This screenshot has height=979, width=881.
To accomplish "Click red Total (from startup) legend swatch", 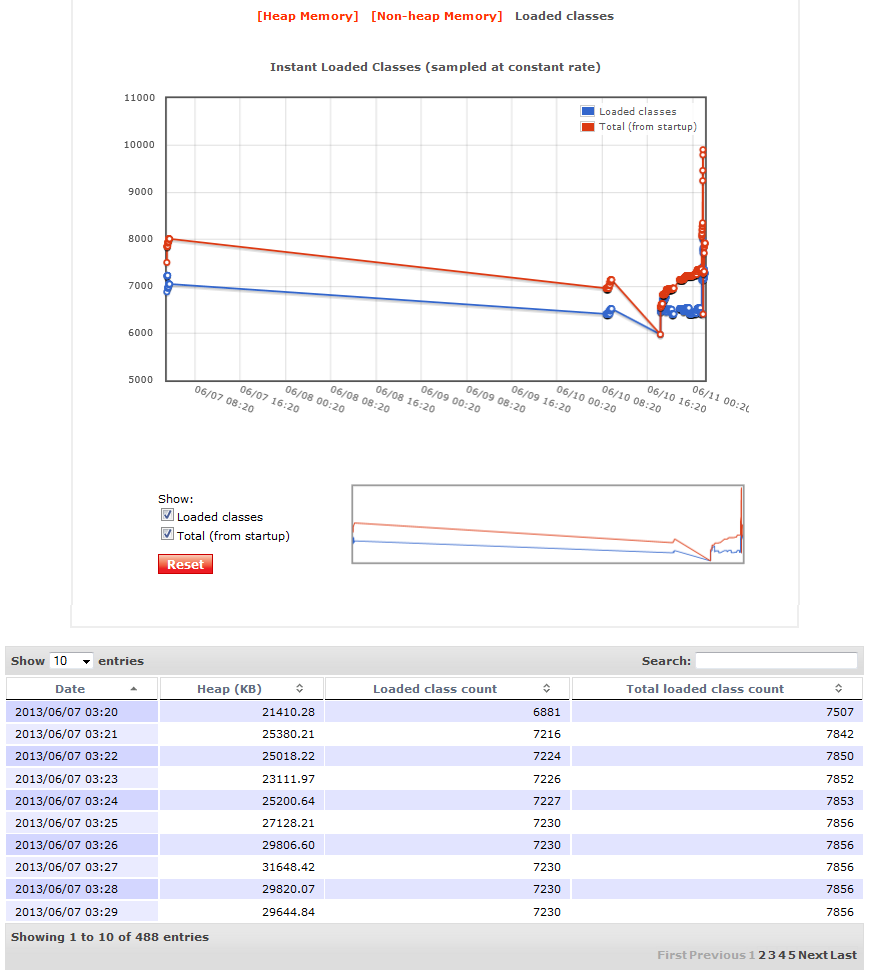I will click(588, 127).
